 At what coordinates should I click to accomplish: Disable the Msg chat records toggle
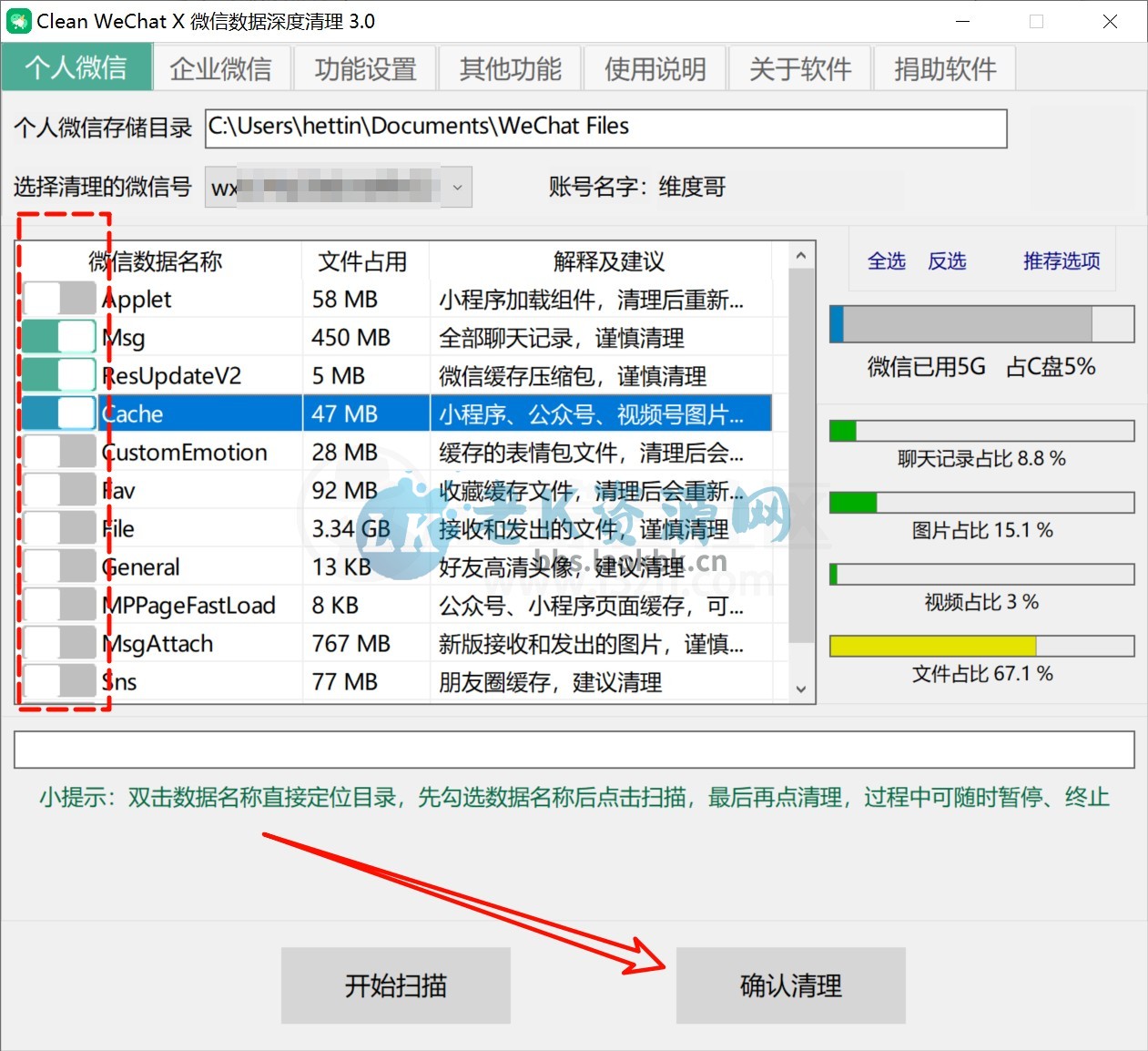pos(58,336)
